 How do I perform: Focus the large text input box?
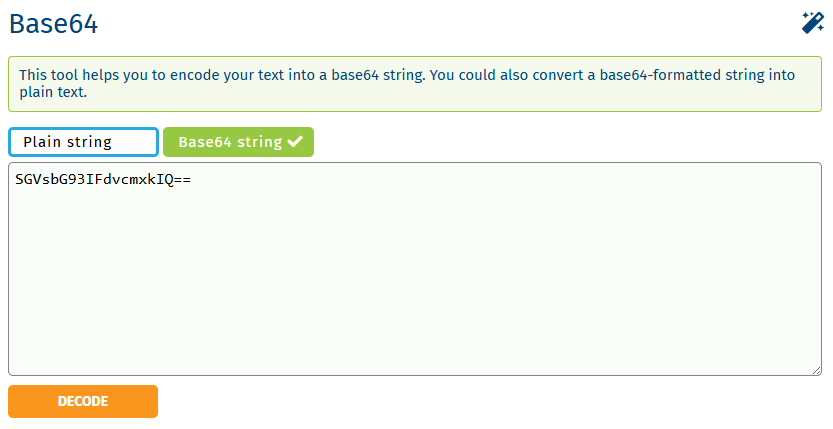(x=415, y=270)
